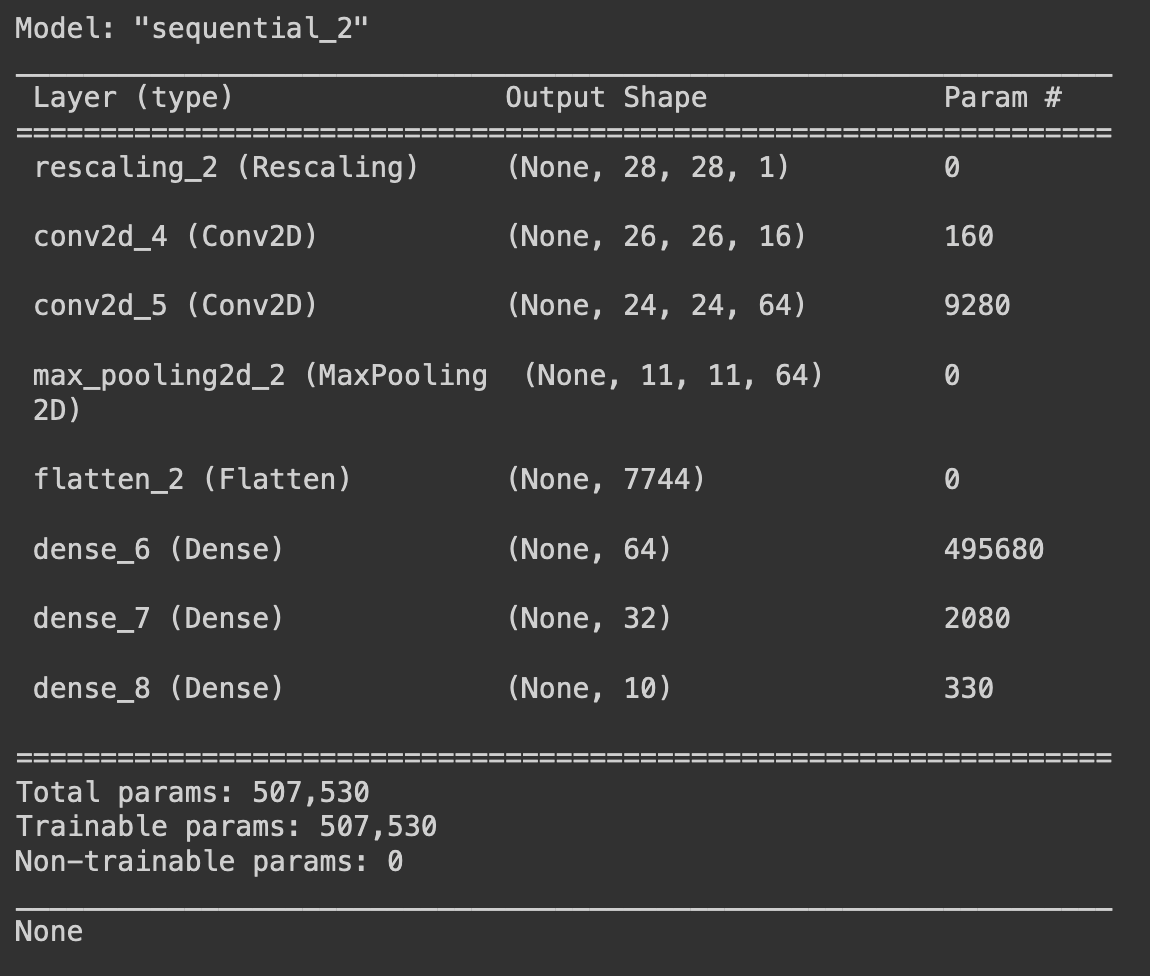Click the dense_6 (Dense) layer name
The width and height of the screenshot is (1150, 976).
(158, 549)
